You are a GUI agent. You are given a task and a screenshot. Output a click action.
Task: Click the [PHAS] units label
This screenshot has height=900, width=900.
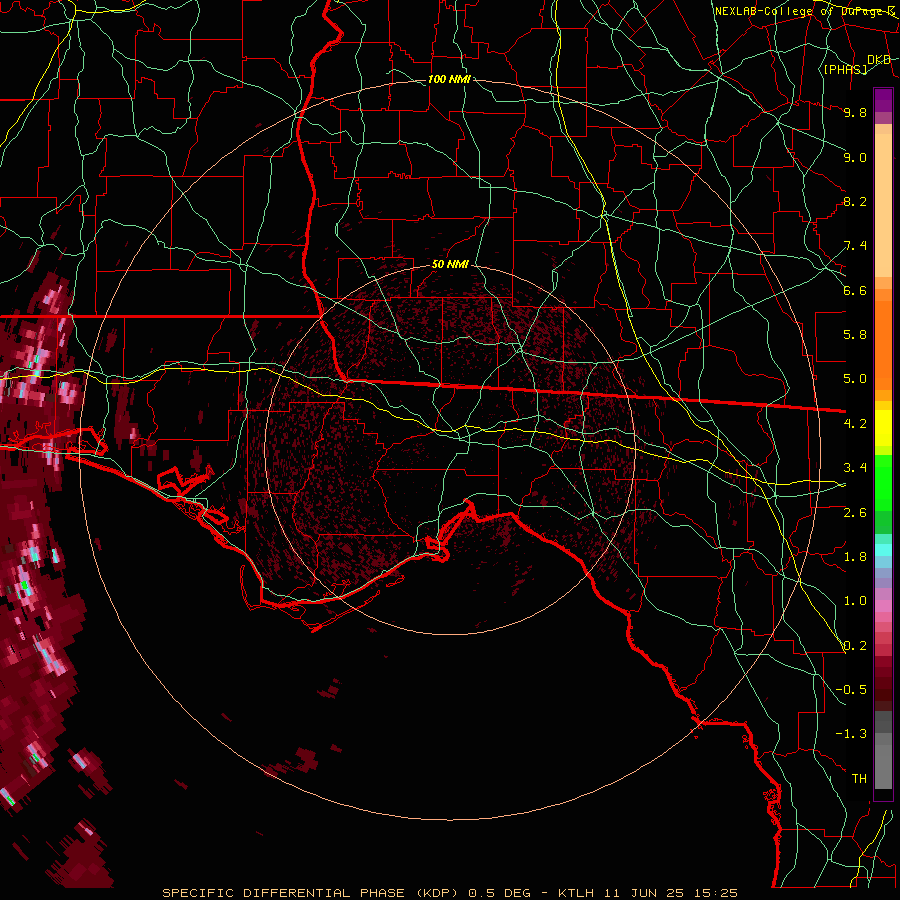845,69
